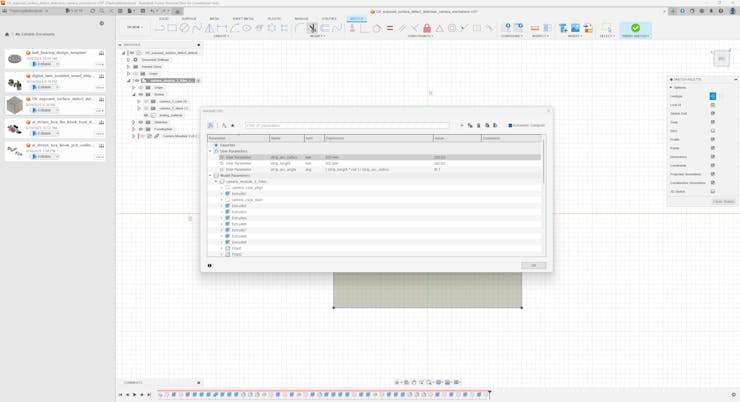Image resolution: width=740 pixels, height=402 pixels.
Task: Toggle Snap checkbox in Sketch Palette
Action: click(713, 122)
